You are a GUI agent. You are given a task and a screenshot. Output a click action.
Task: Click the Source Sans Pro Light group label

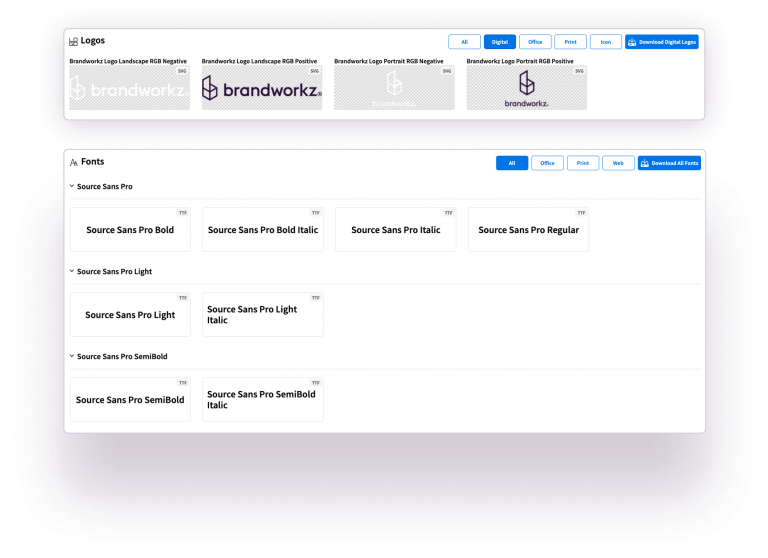(115, 271)
